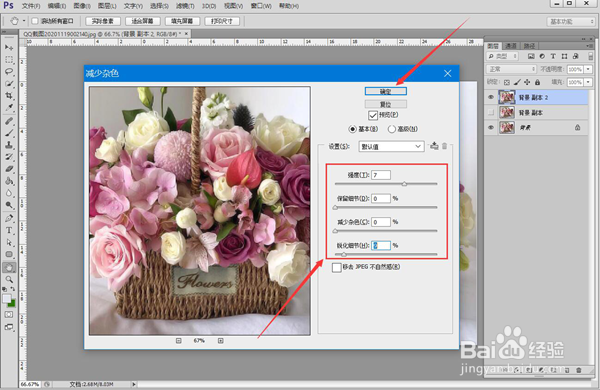Select the Type tool in the toolbox
The image size is (600, 390).
(x=9, y=230)
